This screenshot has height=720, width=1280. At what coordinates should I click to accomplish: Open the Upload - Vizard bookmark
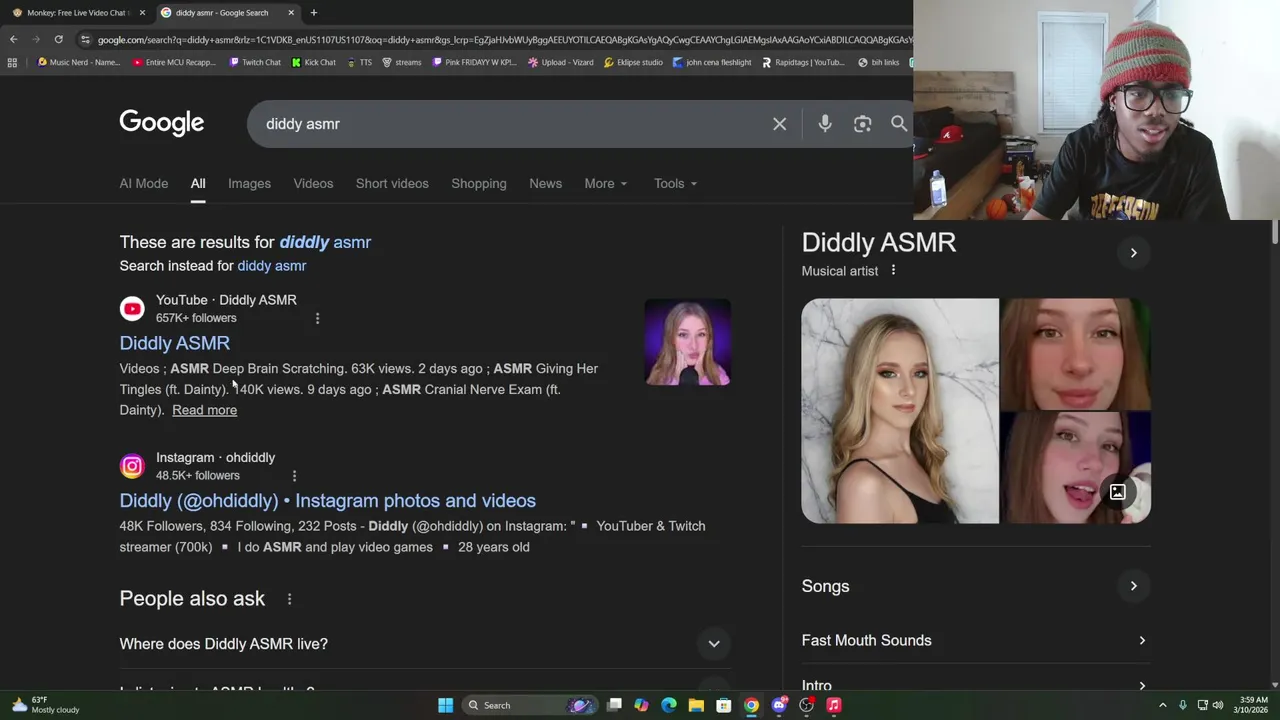click(560, 62)
